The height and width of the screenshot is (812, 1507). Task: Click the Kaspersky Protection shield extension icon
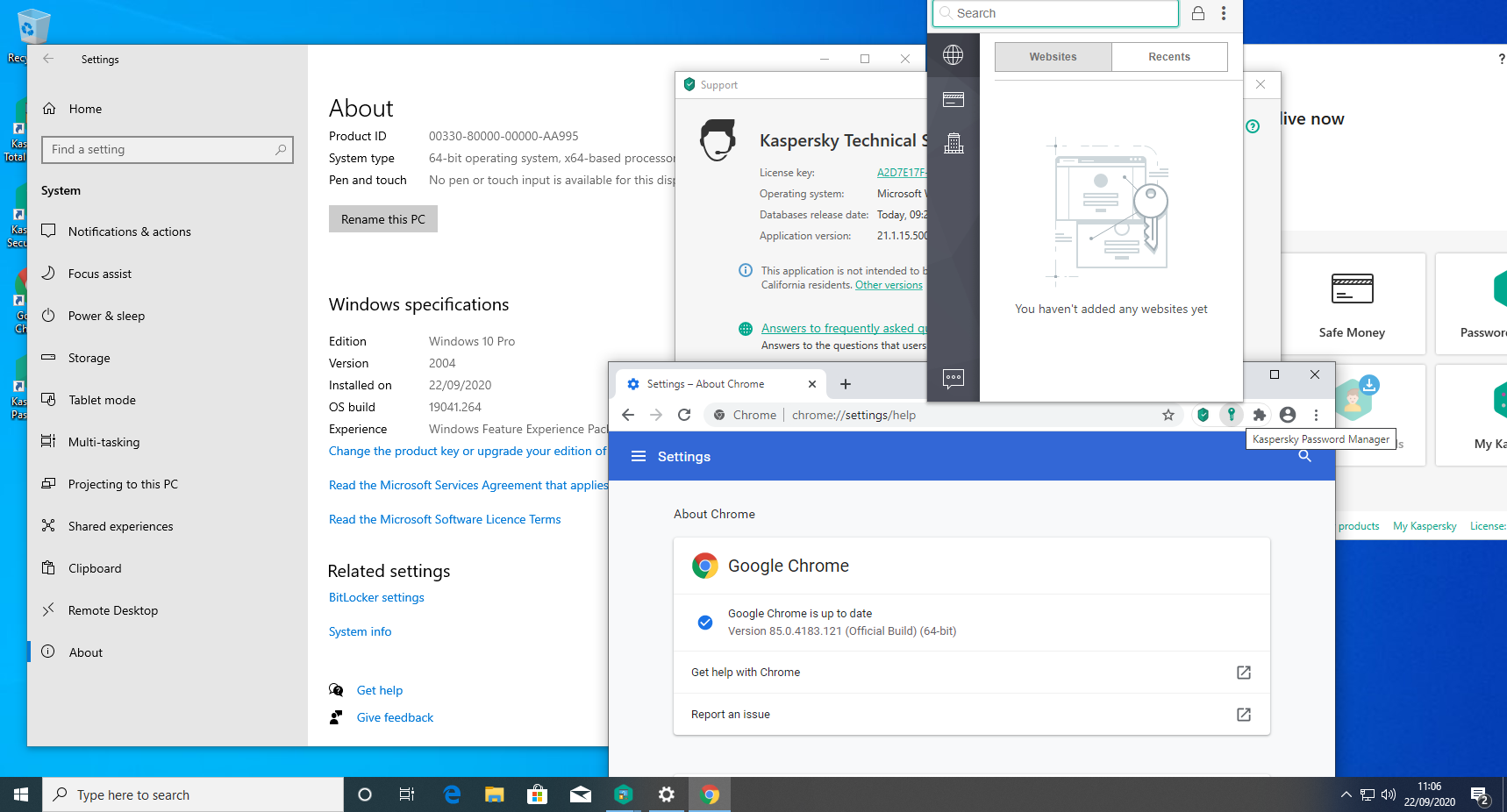coord(1203,415)
